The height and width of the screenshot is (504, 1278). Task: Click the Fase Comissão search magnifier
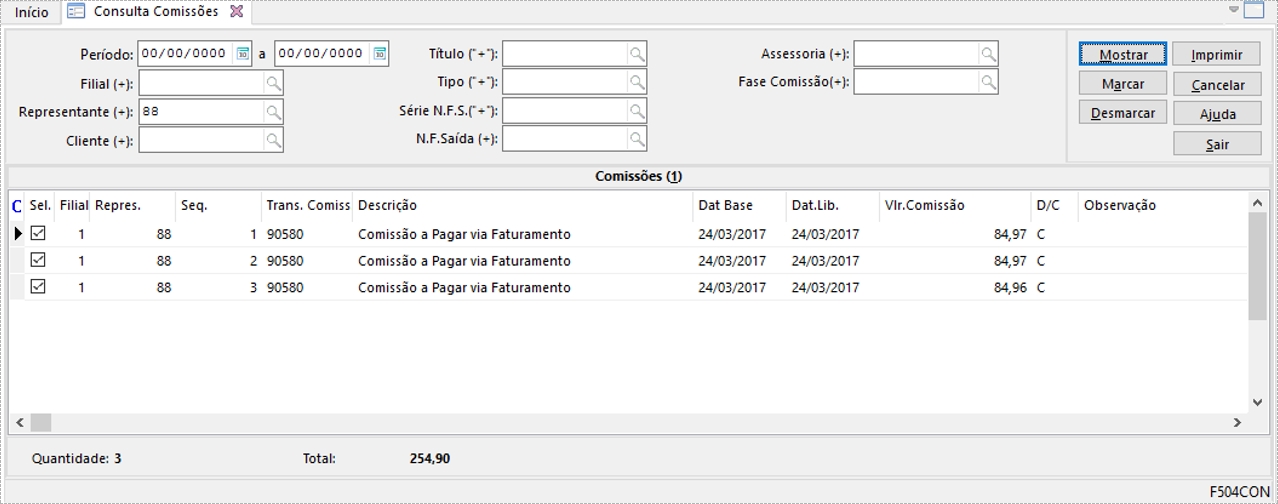click(x=988, y=82)
